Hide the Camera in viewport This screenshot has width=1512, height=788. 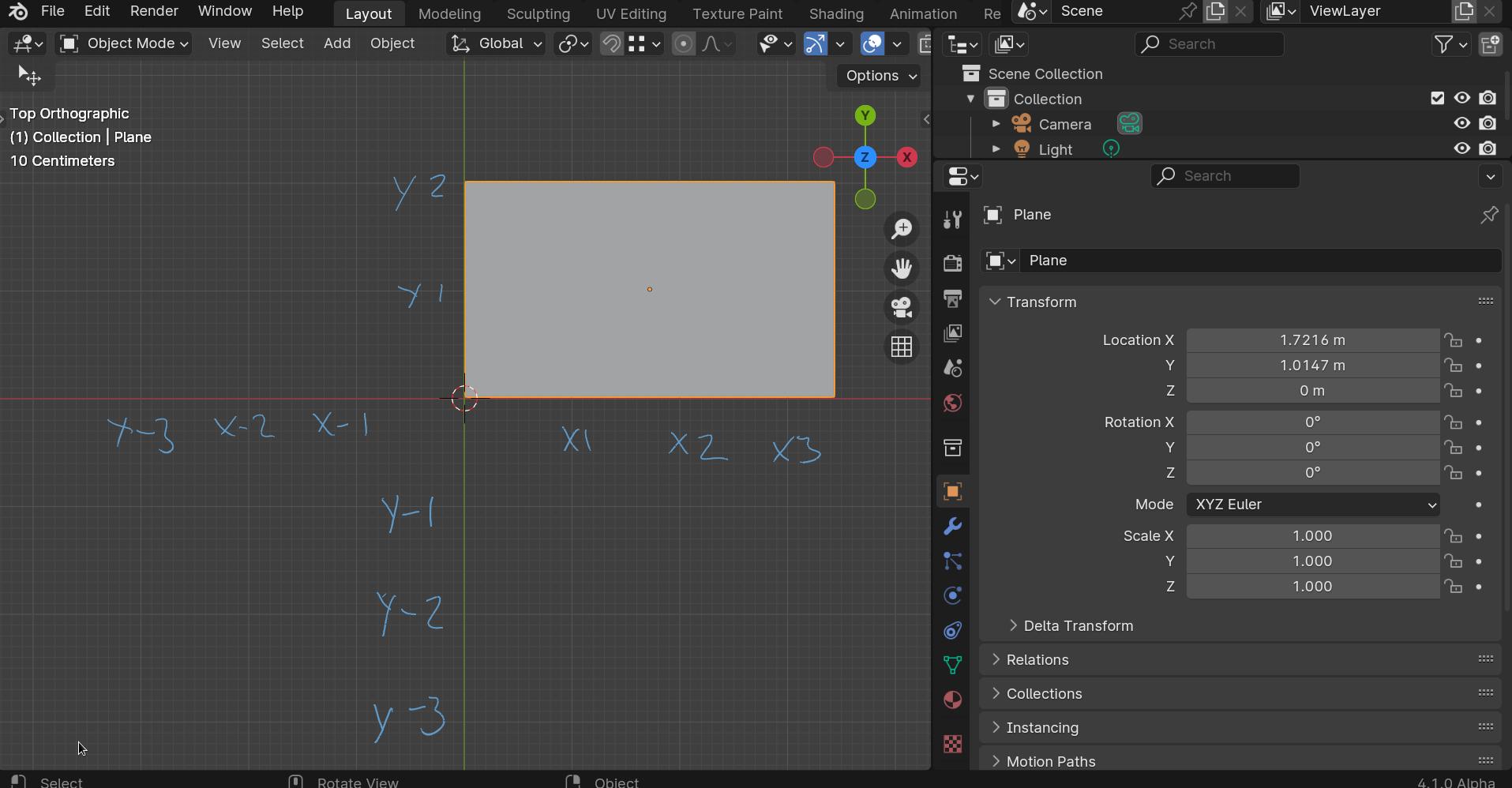coord(1462,124)
